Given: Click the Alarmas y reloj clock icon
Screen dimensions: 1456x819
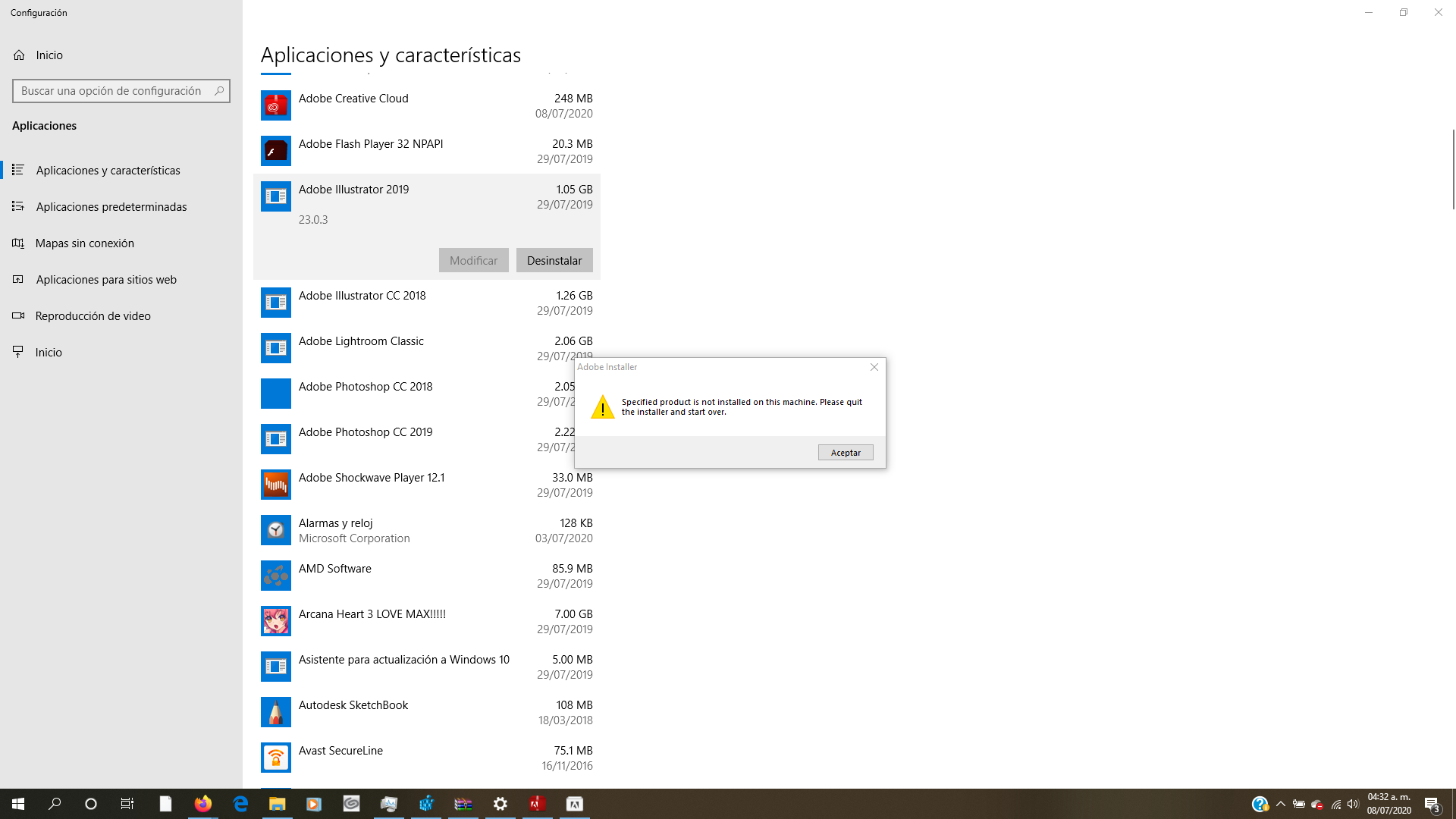Looking at the screenshot, I should [275, 531].
